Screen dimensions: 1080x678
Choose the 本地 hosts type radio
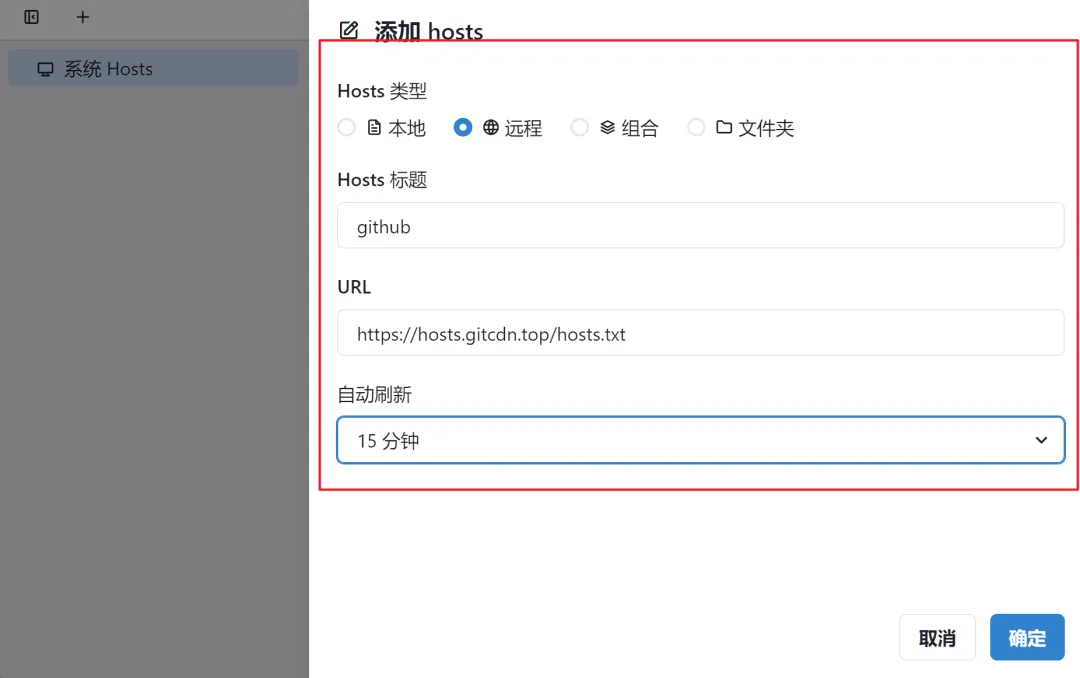coord(346,127)
